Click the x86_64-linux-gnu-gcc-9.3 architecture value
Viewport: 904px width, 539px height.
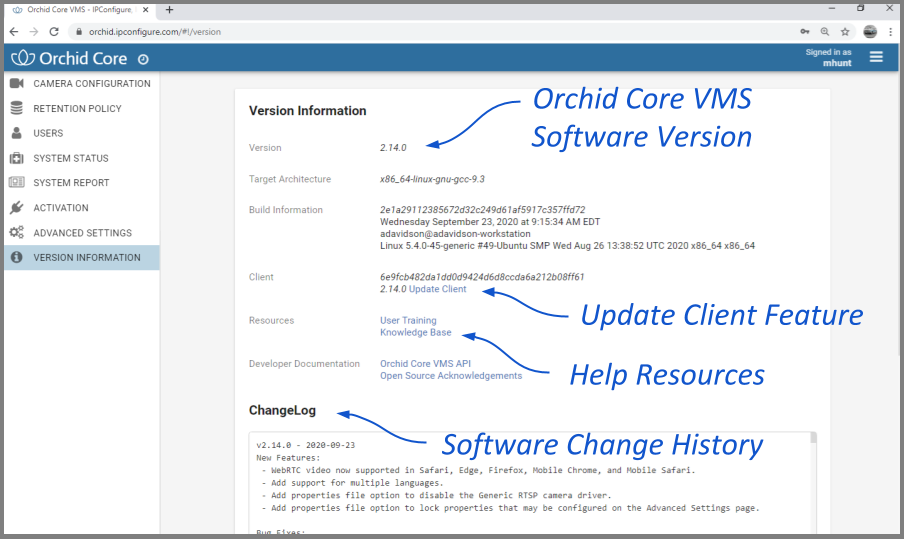432,179
